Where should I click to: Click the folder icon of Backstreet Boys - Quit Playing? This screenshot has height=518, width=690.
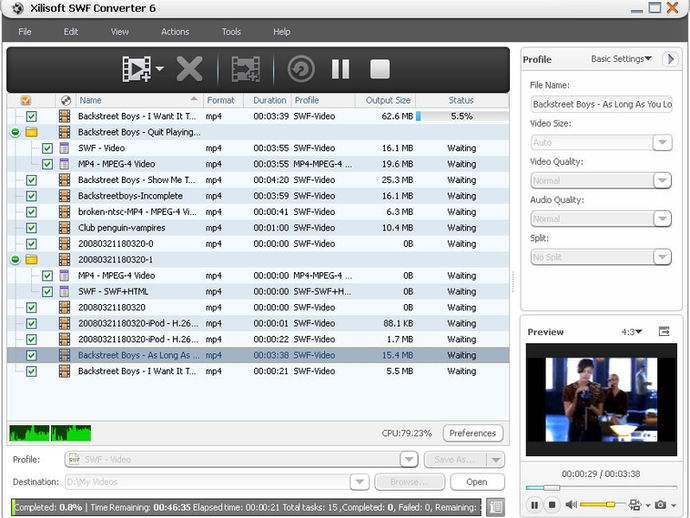click(31, 132)
